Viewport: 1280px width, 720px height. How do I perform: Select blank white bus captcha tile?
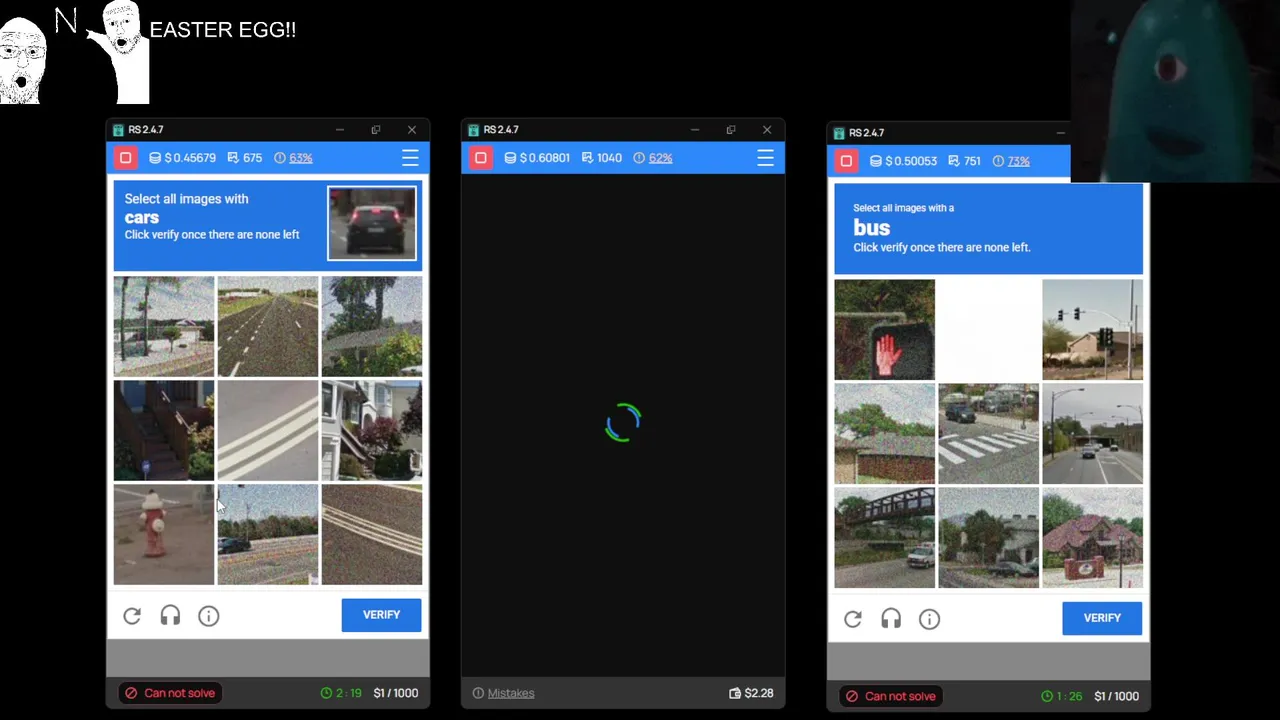coord(989,330)
